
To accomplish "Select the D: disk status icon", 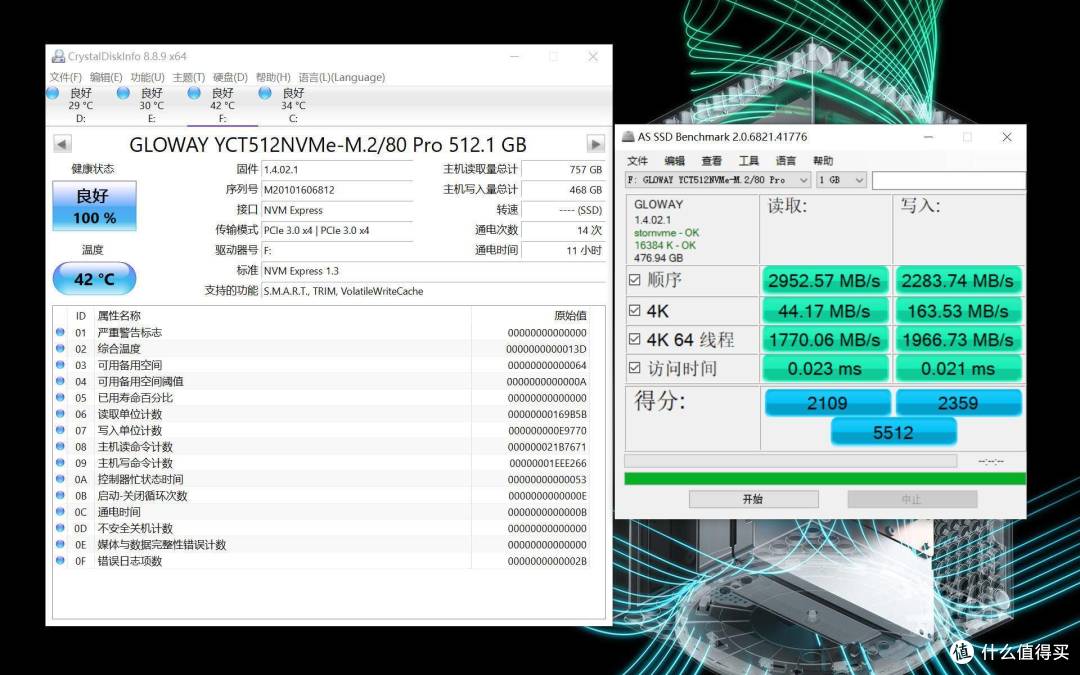I will (52, 93).
